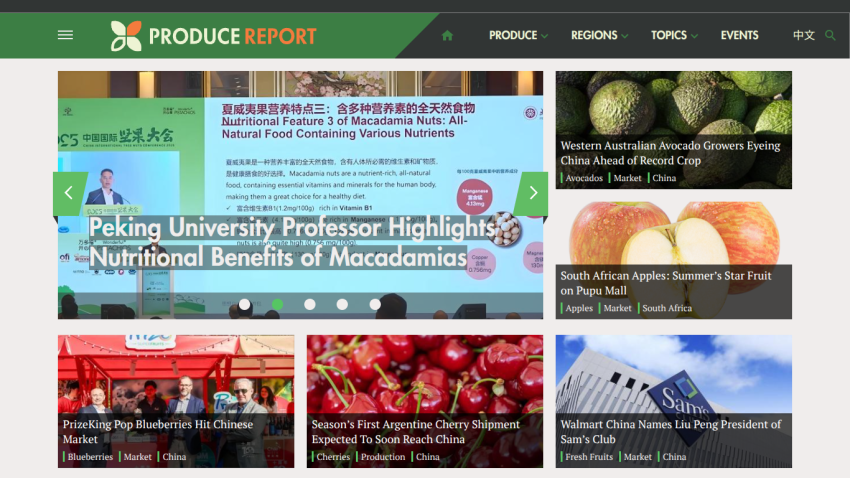Open Western Australian Avocado Growers article

tap(670, 153)
